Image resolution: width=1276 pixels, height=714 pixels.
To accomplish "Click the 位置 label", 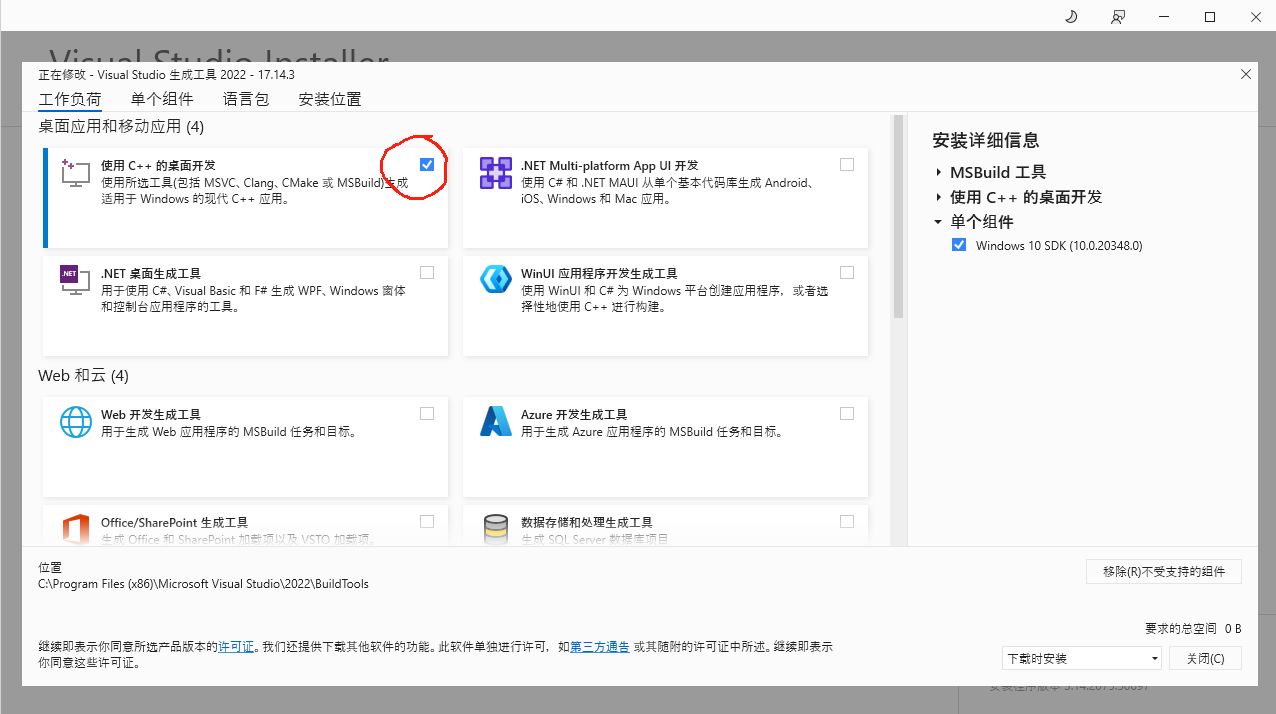I will (x=50, y=566).
